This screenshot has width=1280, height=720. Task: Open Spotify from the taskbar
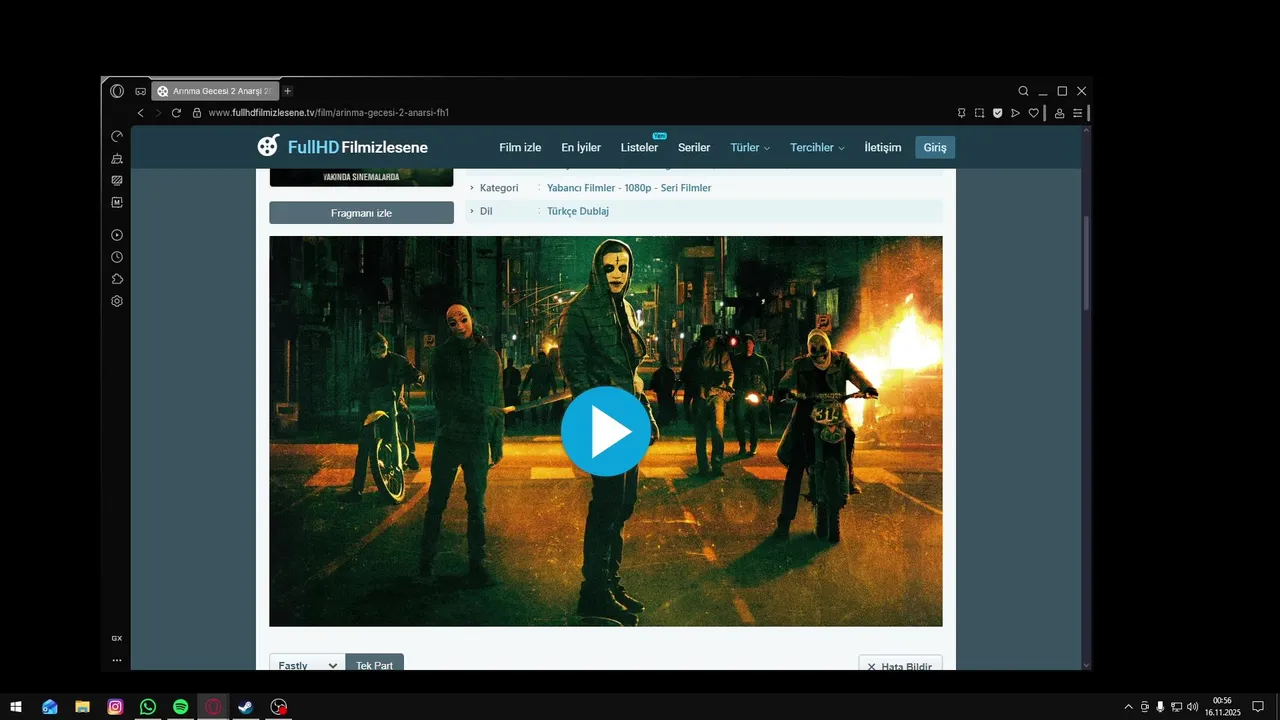(x=180, y=707)
